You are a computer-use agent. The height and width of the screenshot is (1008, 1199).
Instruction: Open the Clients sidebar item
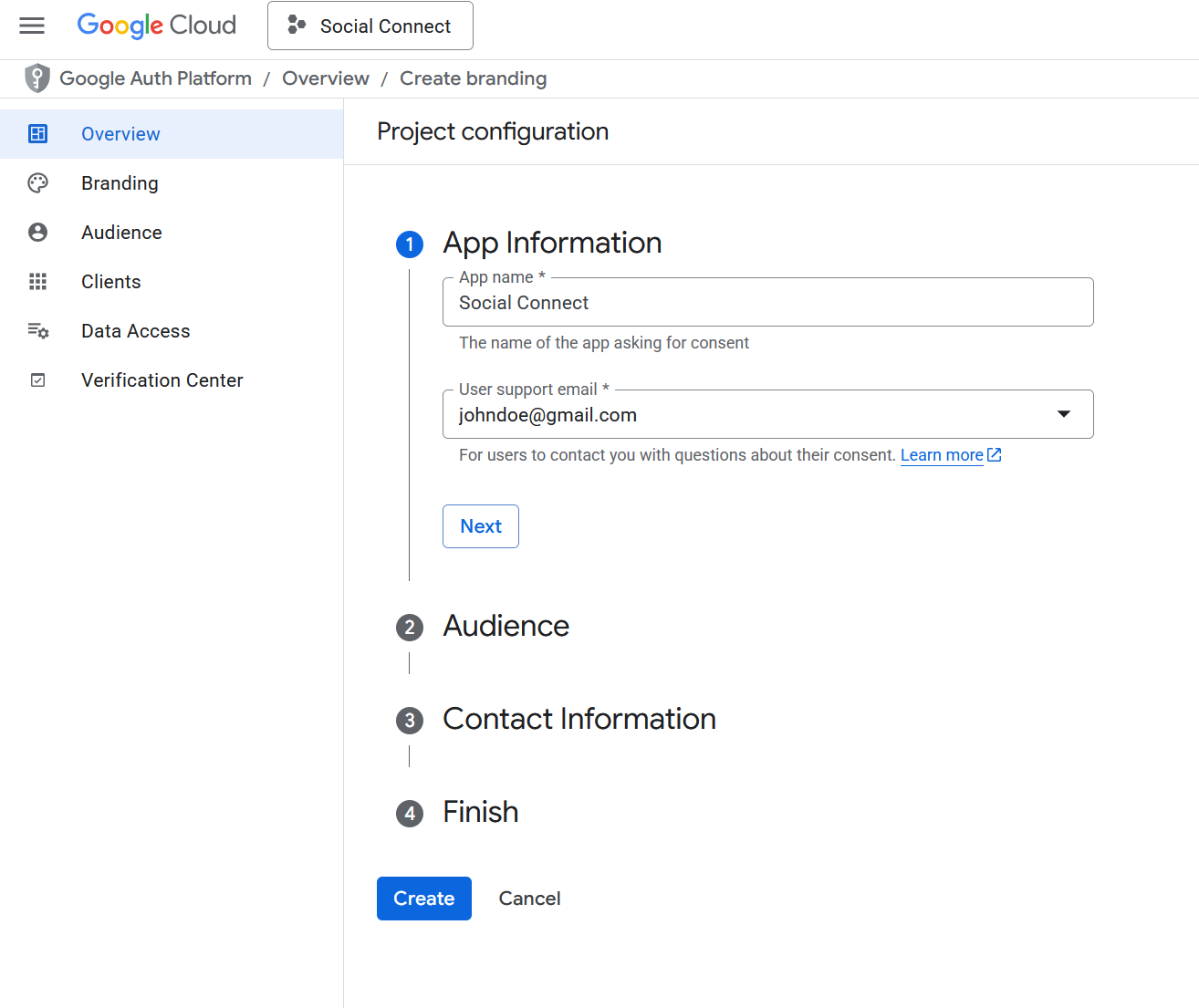(x=172, y=282)
